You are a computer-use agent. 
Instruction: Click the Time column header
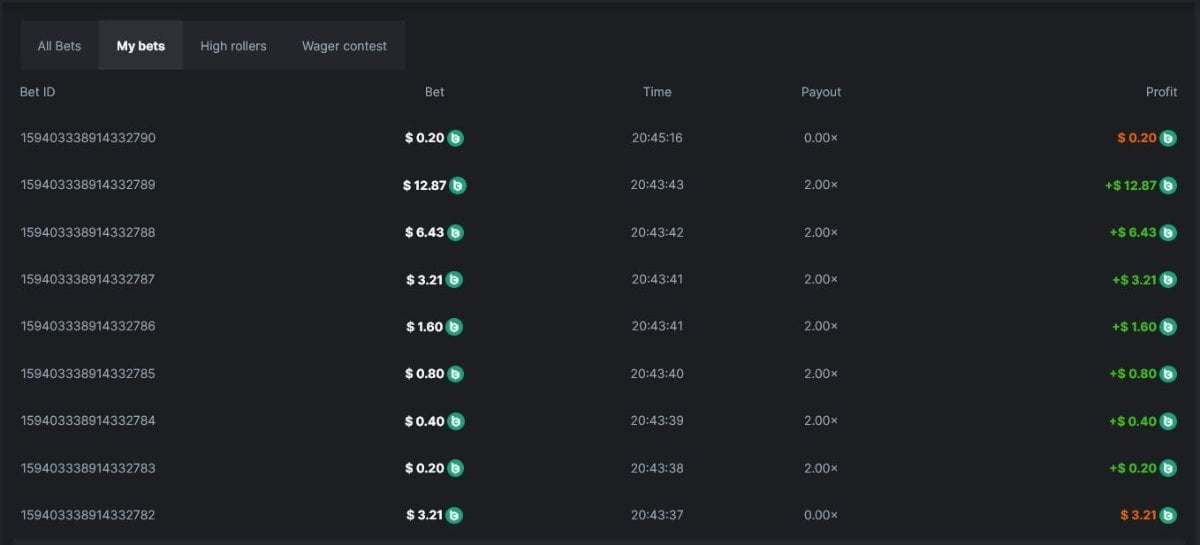pyautogui.click(x=657, y=92)
